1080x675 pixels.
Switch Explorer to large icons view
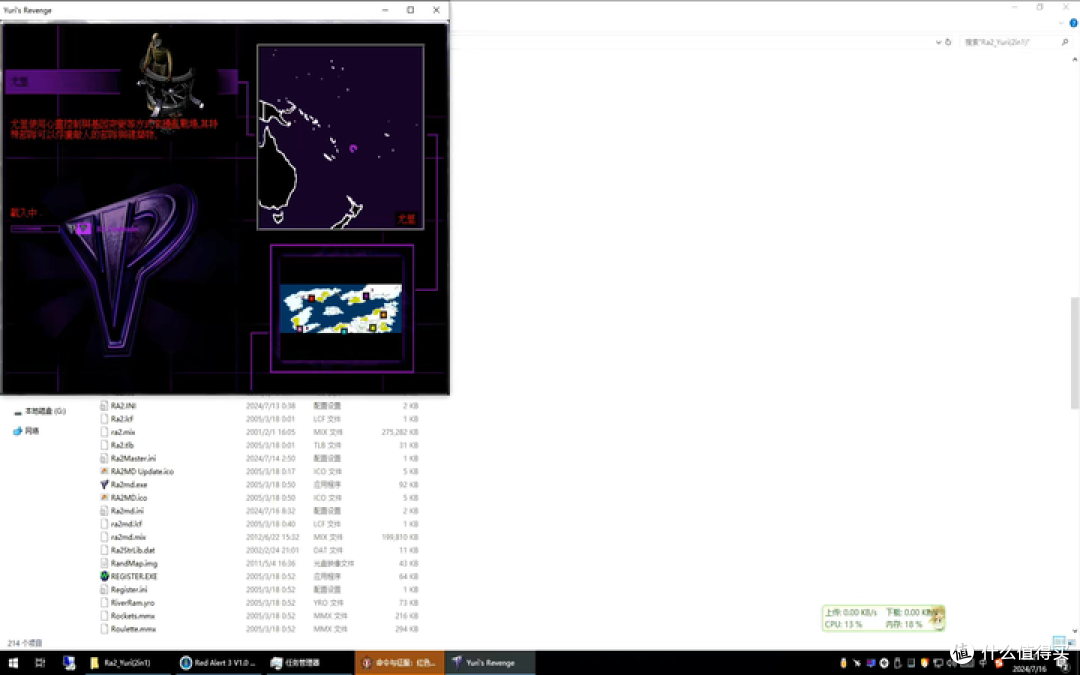click(x=1072, y=642)
